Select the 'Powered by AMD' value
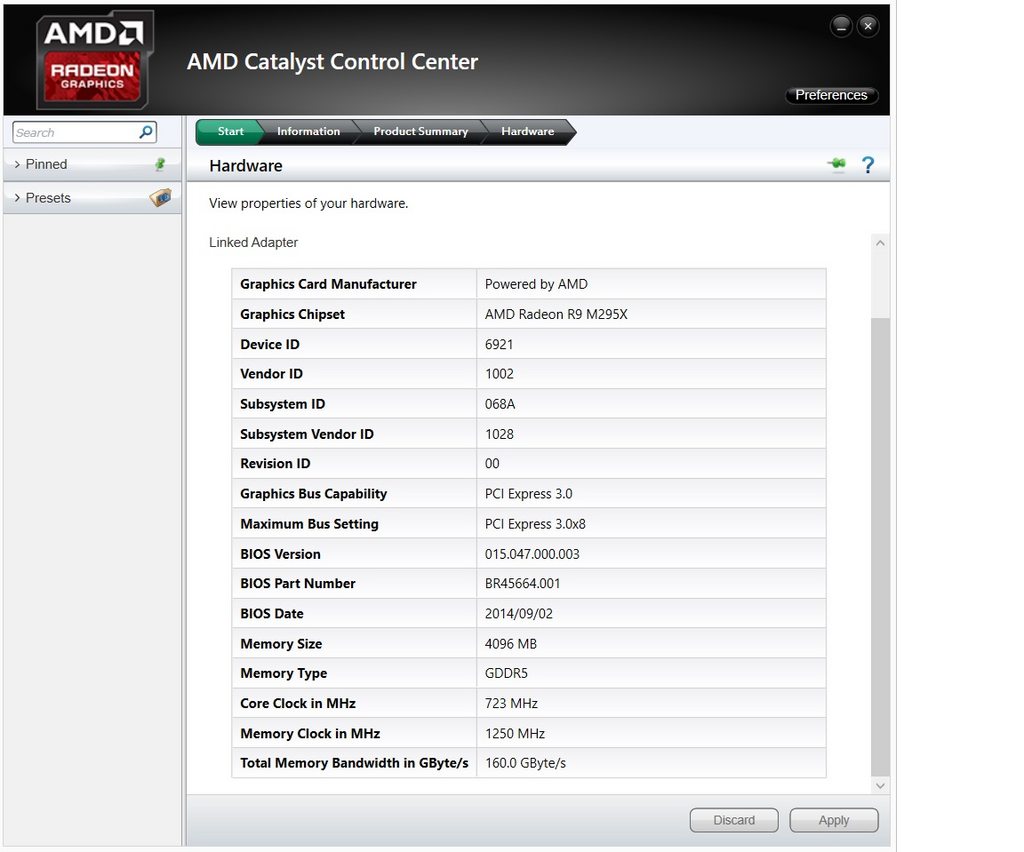 coord(536,284)
